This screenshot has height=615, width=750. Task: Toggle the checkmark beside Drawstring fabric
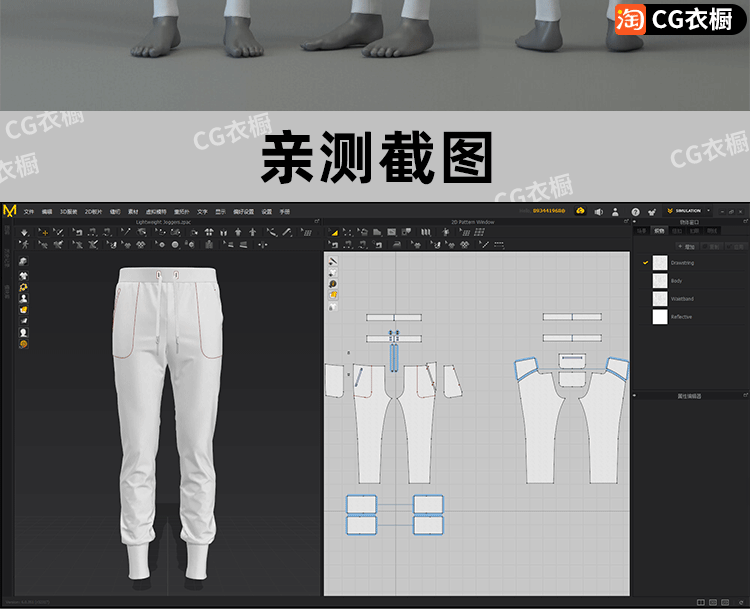click(x=645, y=263)
